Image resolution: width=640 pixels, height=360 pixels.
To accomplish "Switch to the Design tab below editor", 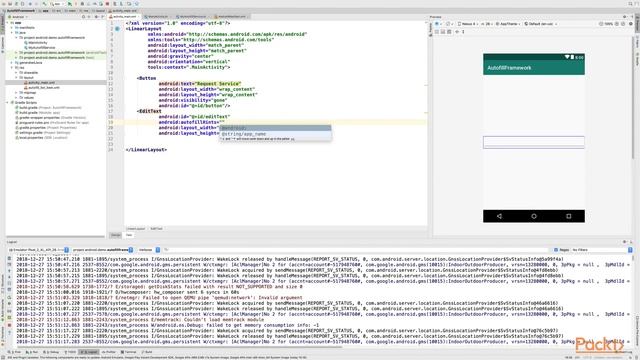I will click(116, 235).
